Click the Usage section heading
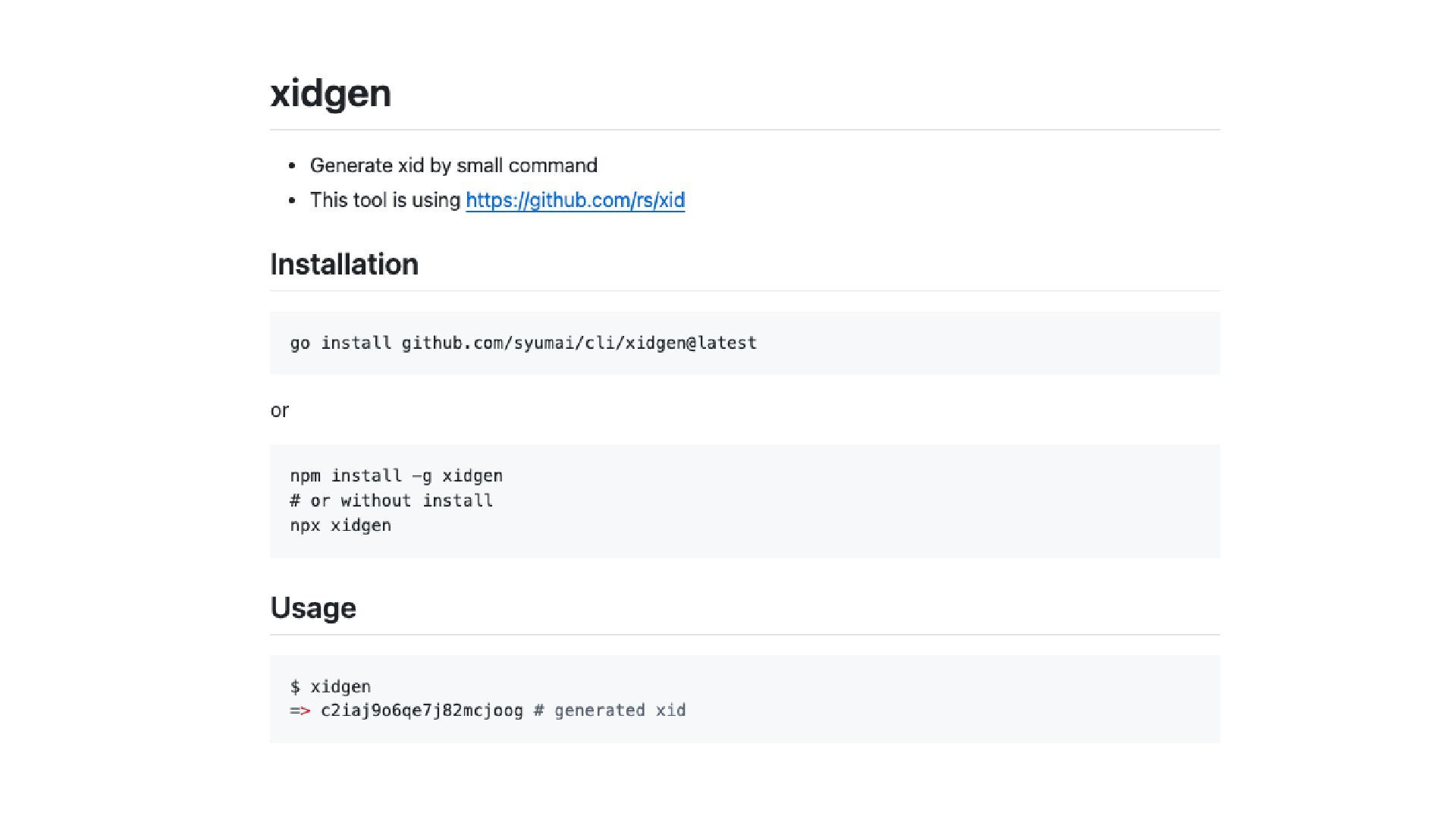The image size is (1456, 819). [x=313, y=608]
